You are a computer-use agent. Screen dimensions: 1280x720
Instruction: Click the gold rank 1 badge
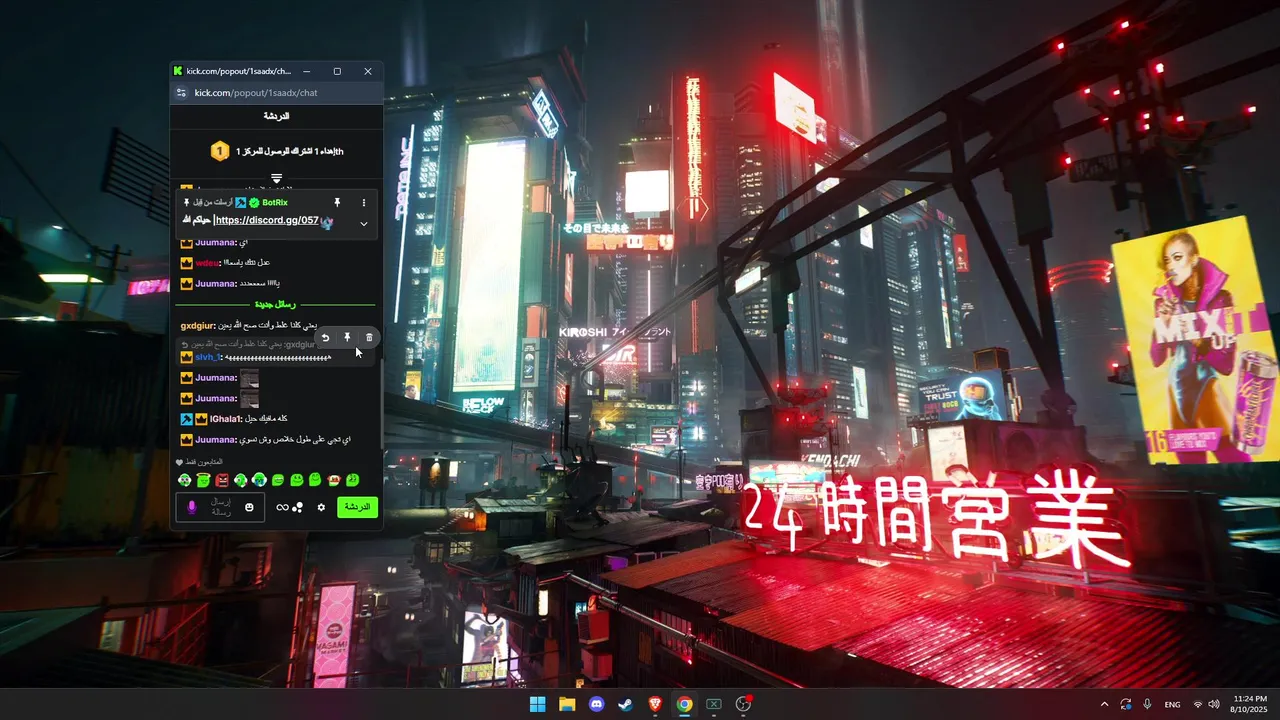(220, 151)
